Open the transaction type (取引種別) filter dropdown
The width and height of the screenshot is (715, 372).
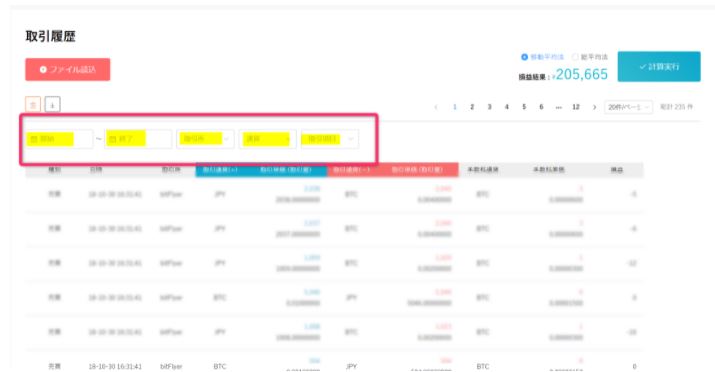click(x=330, y=139)
